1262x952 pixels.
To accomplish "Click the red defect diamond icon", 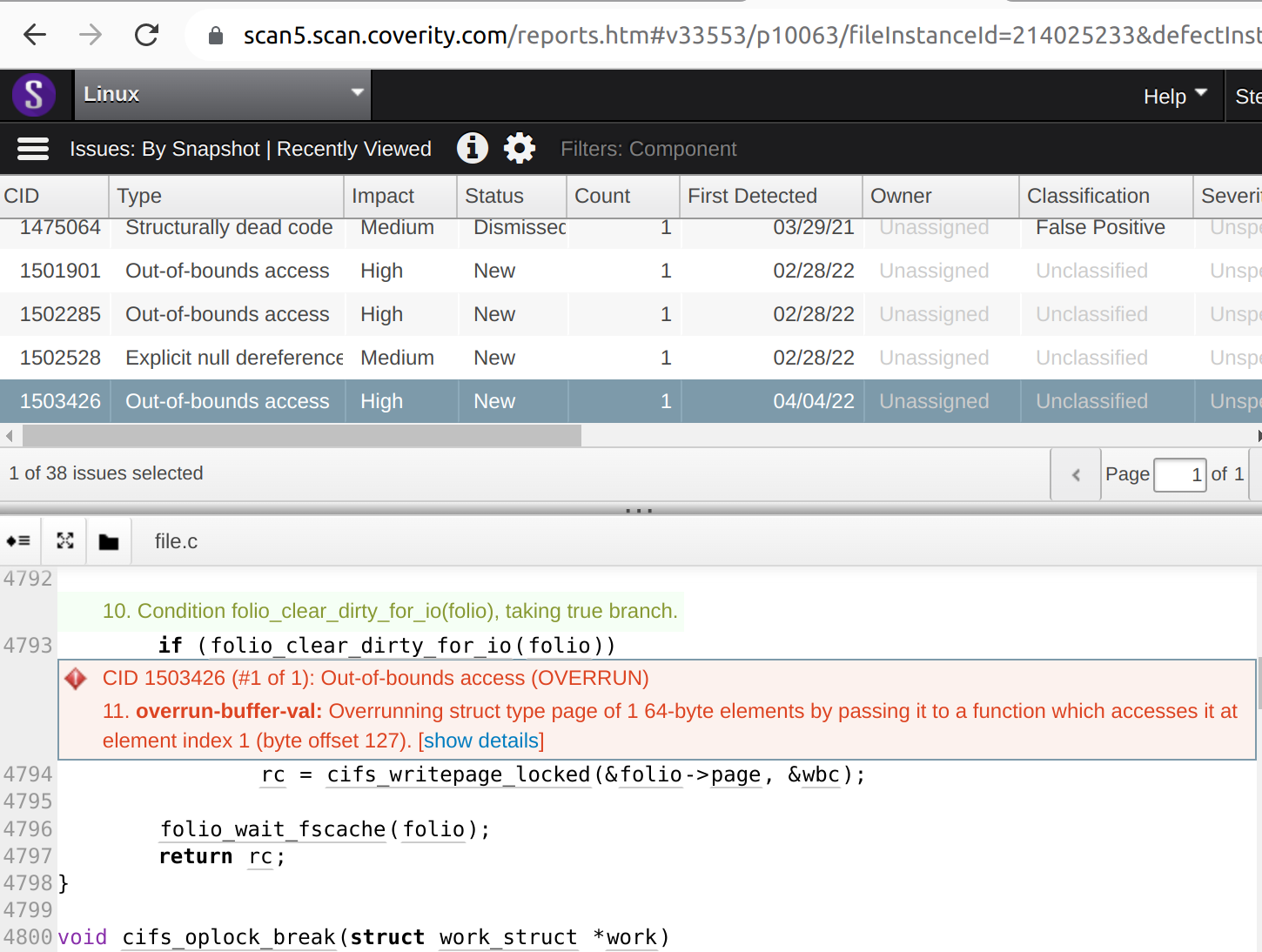I will coord(76,679).
